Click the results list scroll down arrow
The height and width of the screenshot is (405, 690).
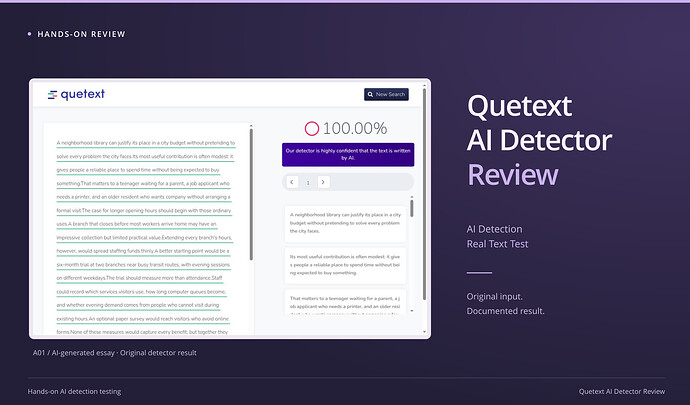click(x=412, y=311)
